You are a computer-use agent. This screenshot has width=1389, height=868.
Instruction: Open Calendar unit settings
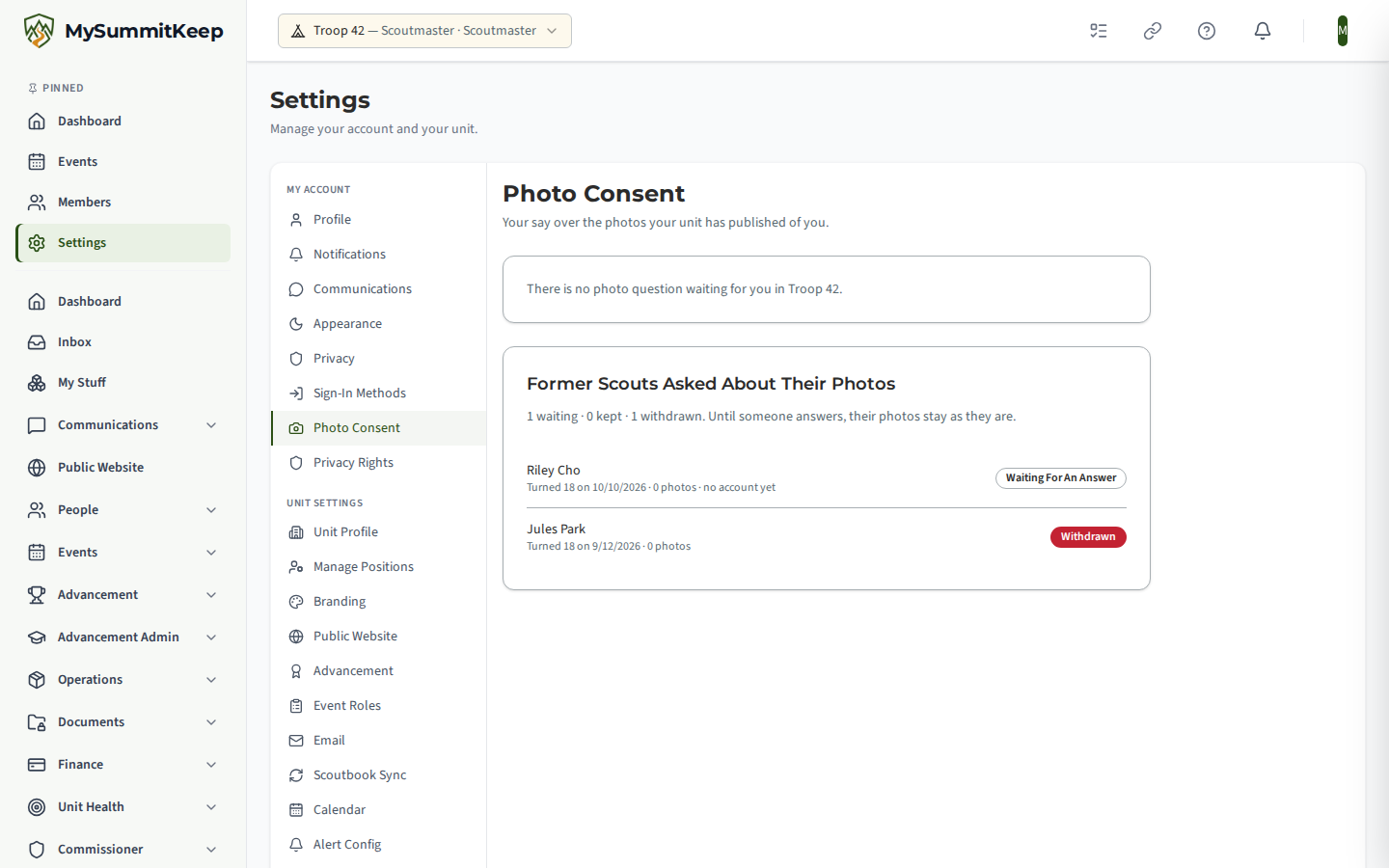click(x=378, y=810)
